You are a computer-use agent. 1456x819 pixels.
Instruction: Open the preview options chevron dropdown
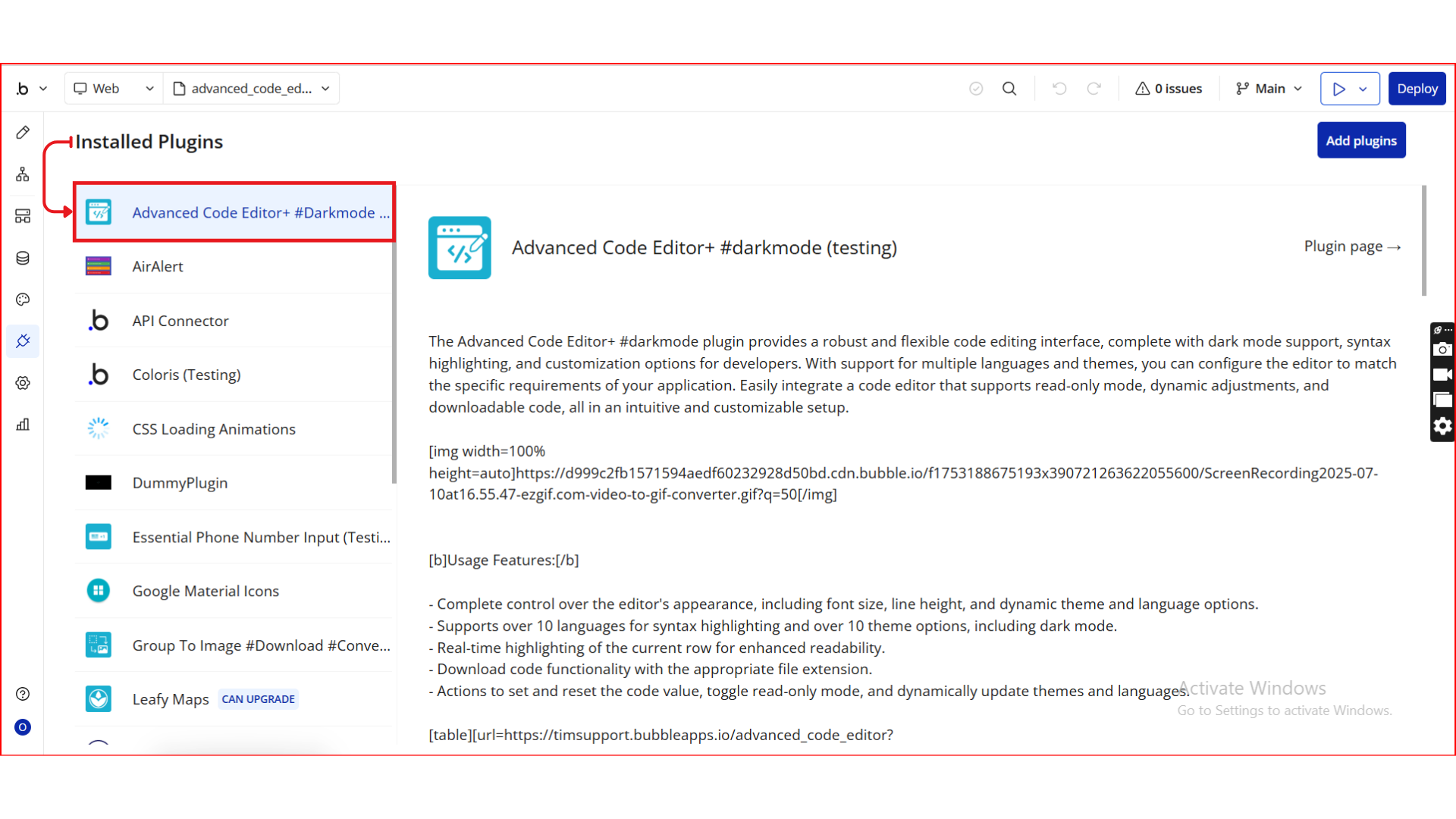[1363, 89]
